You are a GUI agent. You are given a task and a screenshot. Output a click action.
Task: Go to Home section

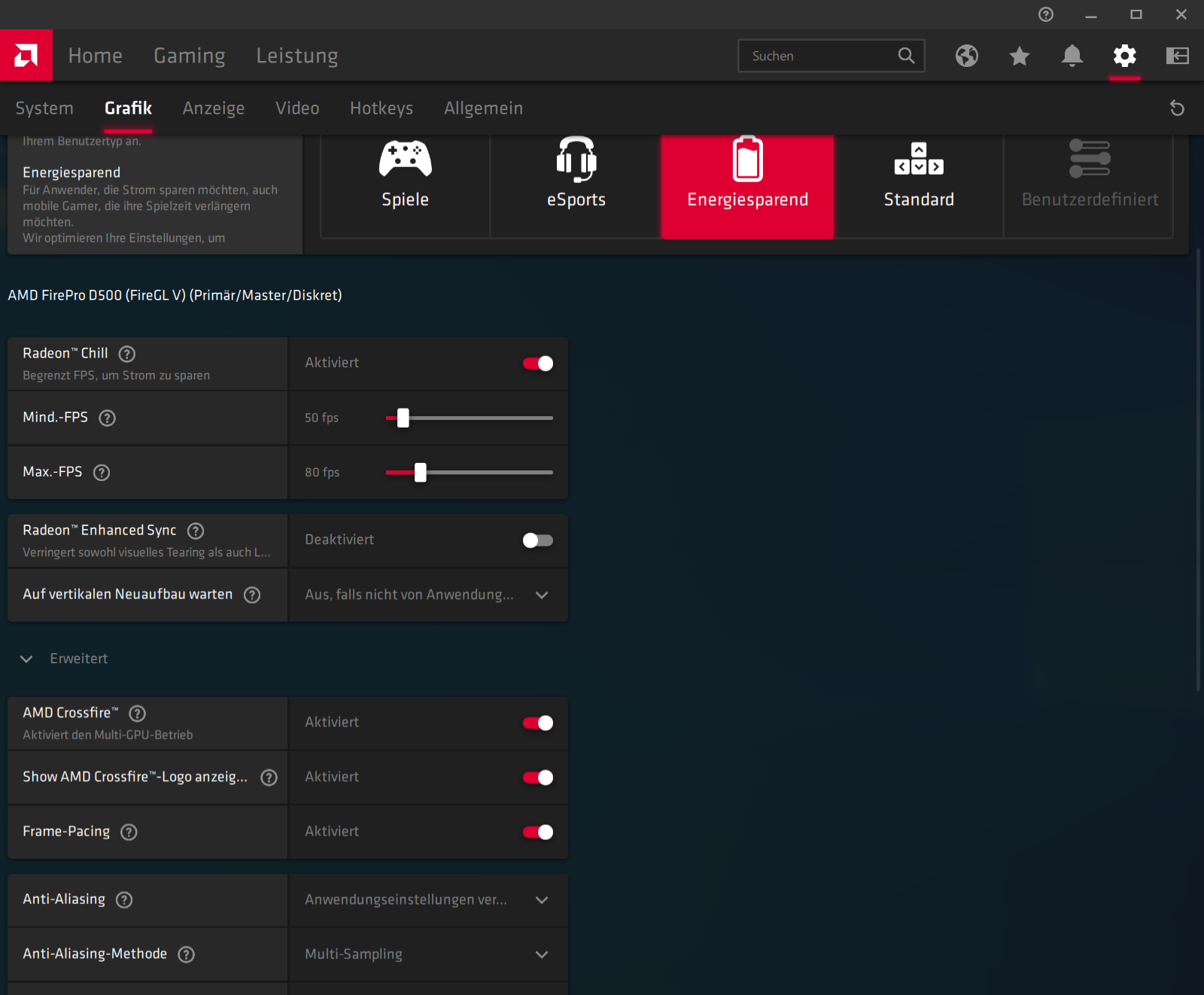click(x=96, y=56)
